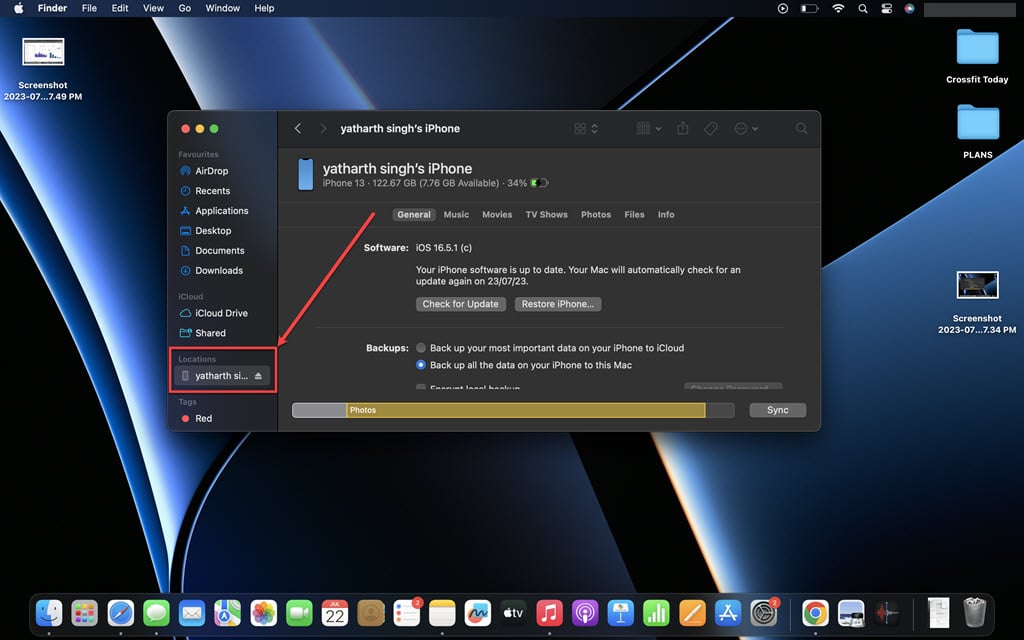The height and width of the screenshot is (640, 1024).
Task: Select the General tab
Action: [x=414, y=215]
